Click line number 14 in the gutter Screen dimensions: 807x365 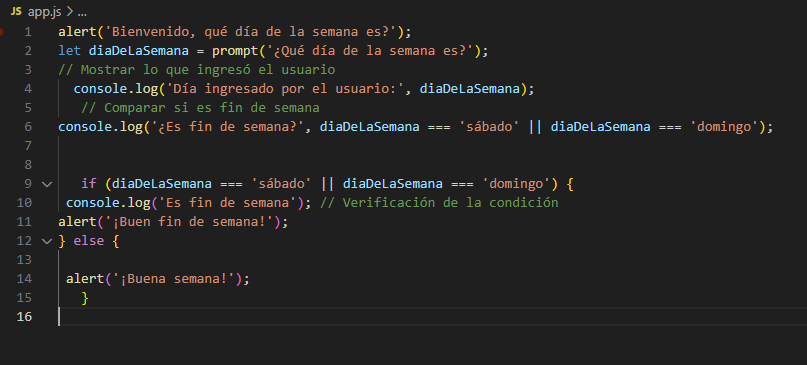[x=24, y=279]
